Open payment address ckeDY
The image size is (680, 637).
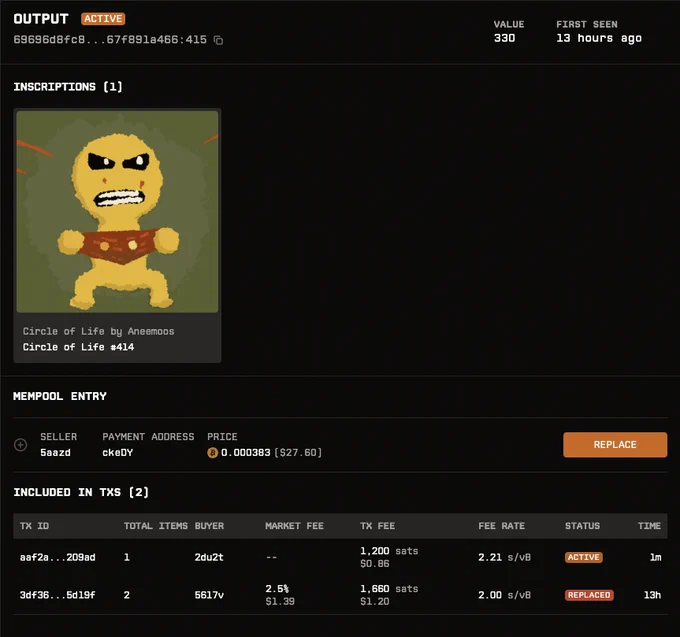pos(118,453)
